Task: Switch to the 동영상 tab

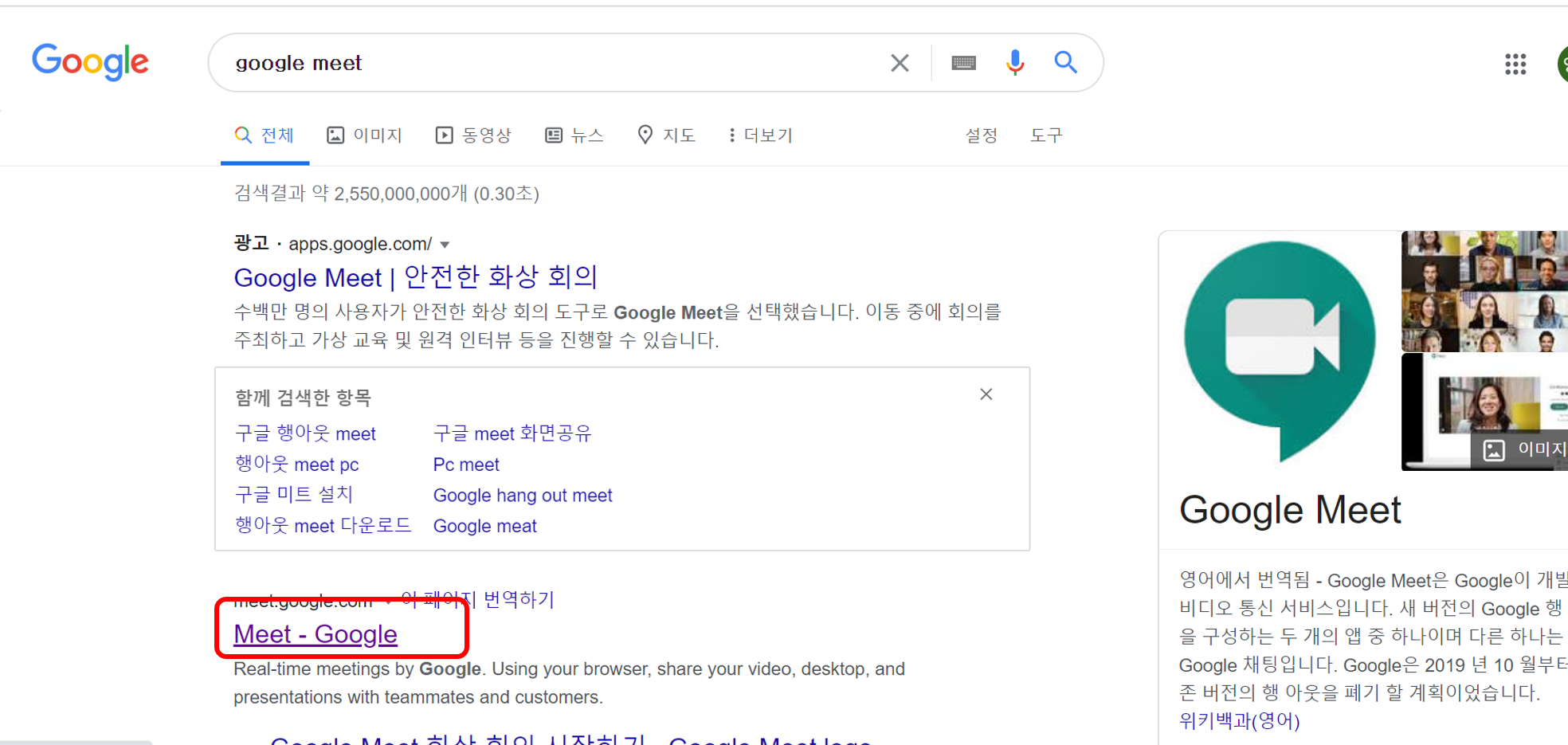Action: click(473, 135)
